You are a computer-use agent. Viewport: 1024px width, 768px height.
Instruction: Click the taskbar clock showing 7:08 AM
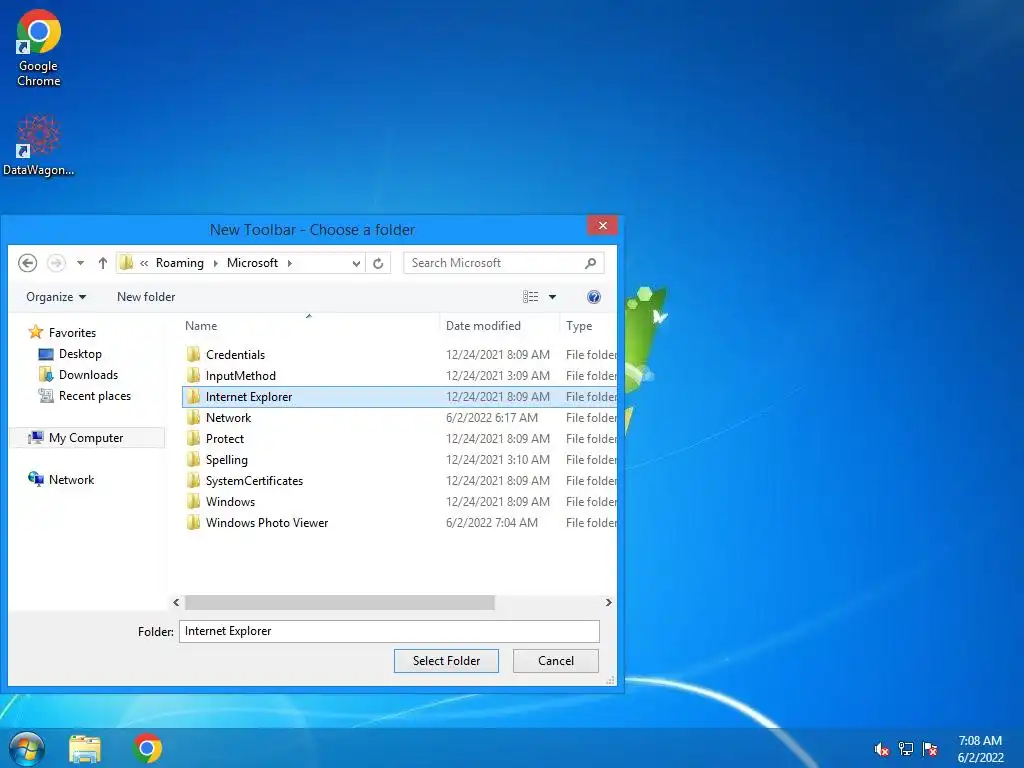point(980,749)
